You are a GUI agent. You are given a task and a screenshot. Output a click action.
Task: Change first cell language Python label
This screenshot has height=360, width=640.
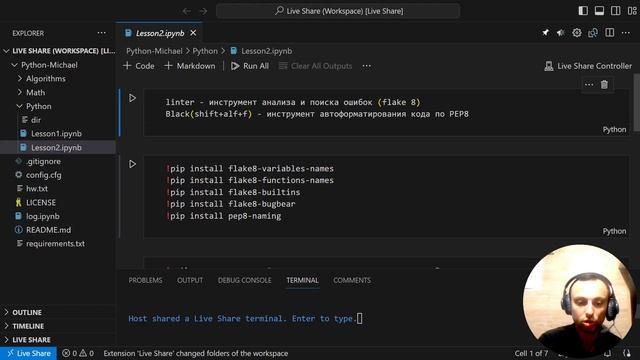[614, 129]
